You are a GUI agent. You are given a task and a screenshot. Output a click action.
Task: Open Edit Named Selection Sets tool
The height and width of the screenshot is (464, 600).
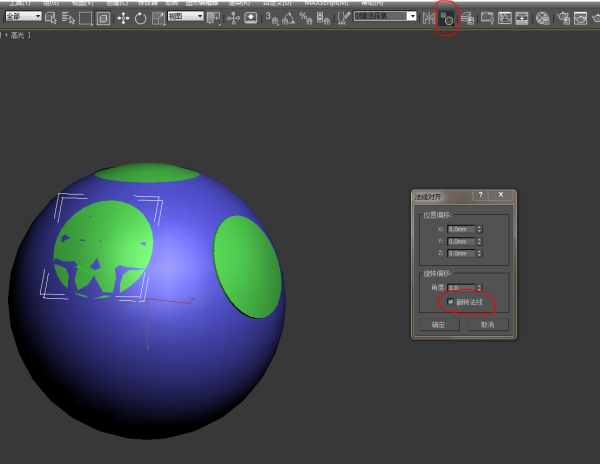(x=344, y=18)
